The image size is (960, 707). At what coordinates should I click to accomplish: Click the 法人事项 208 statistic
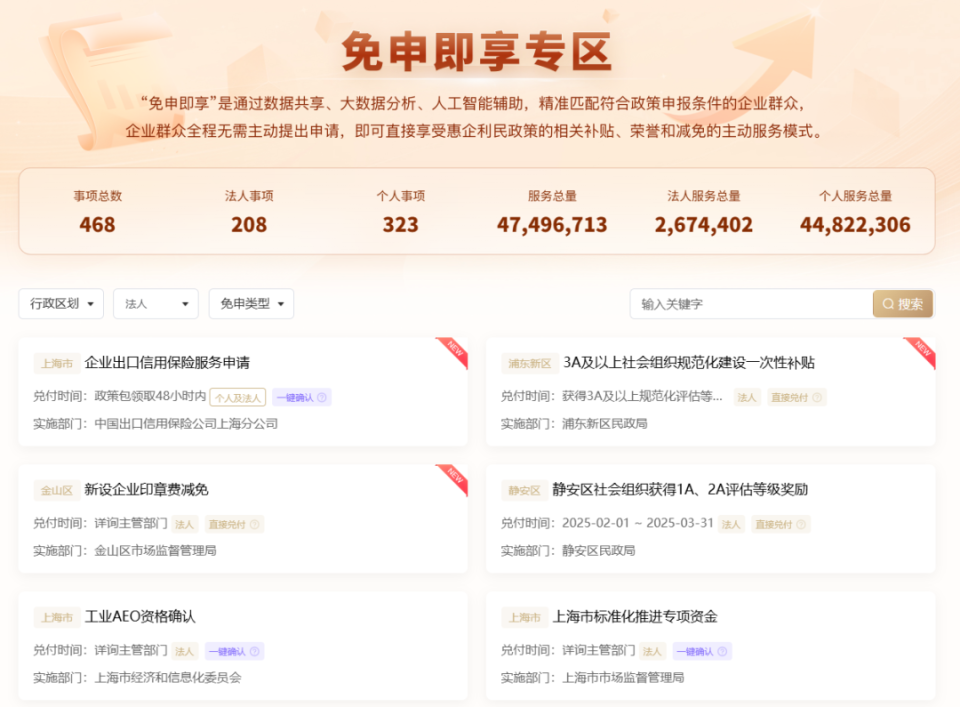tap(249, 212)
